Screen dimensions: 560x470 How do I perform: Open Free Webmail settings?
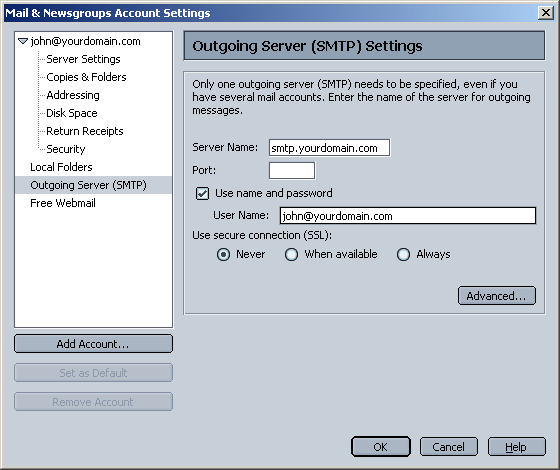point(63,203)
